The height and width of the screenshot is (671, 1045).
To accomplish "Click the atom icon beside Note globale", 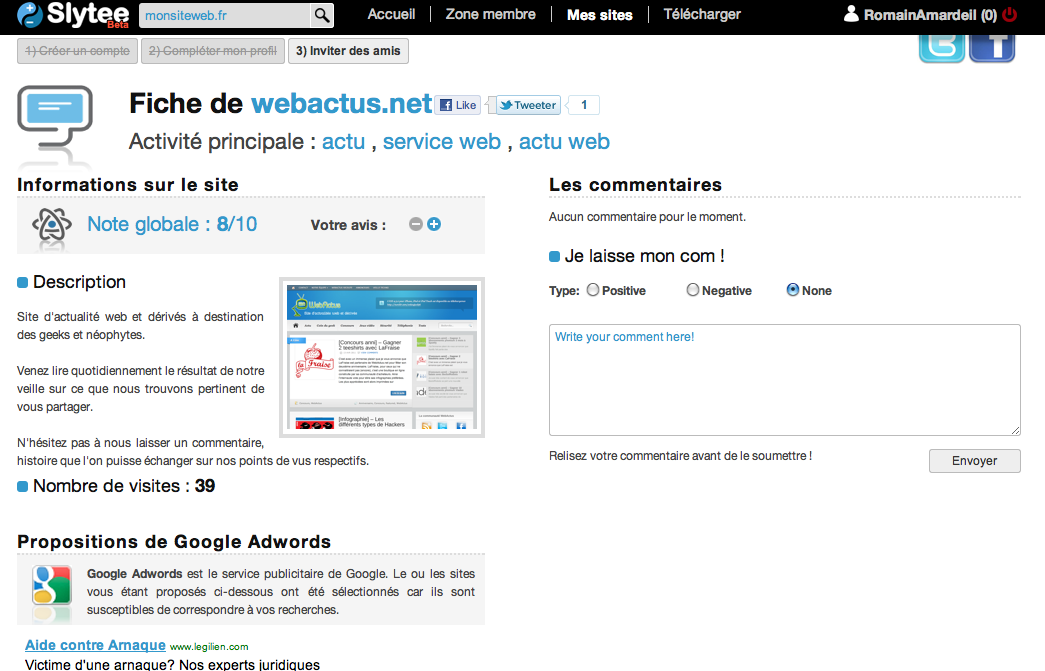I will tap(51, 225).
